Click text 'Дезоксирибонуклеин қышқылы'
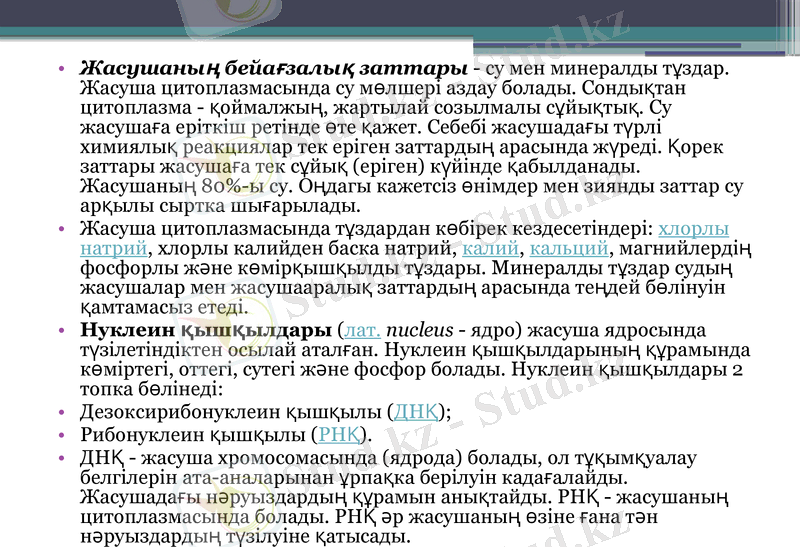This screenshot has height=547, width=800. point(231,412)
